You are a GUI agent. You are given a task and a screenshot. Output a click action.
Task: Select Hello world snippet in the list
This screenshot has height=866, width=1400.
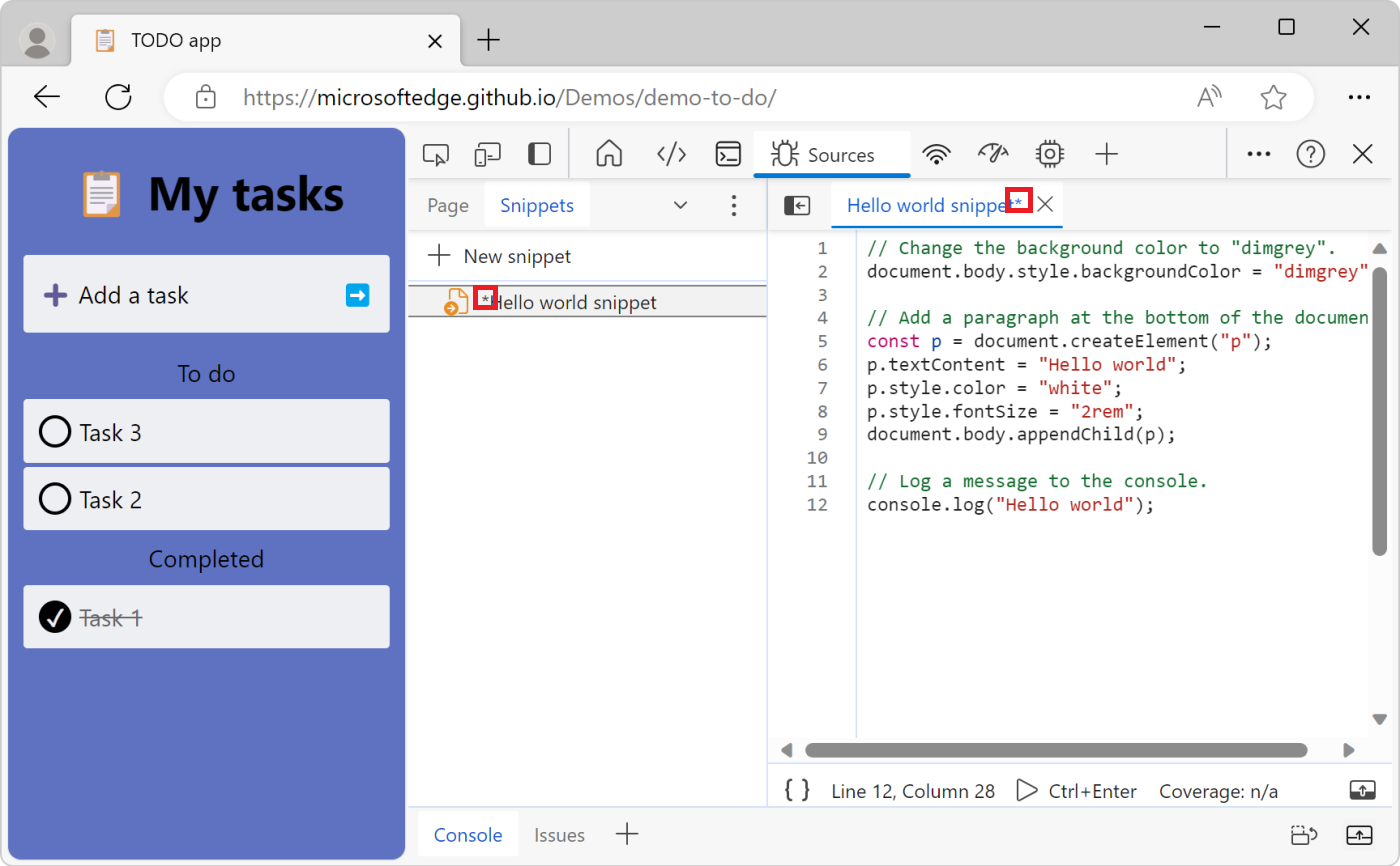point(575,301)
